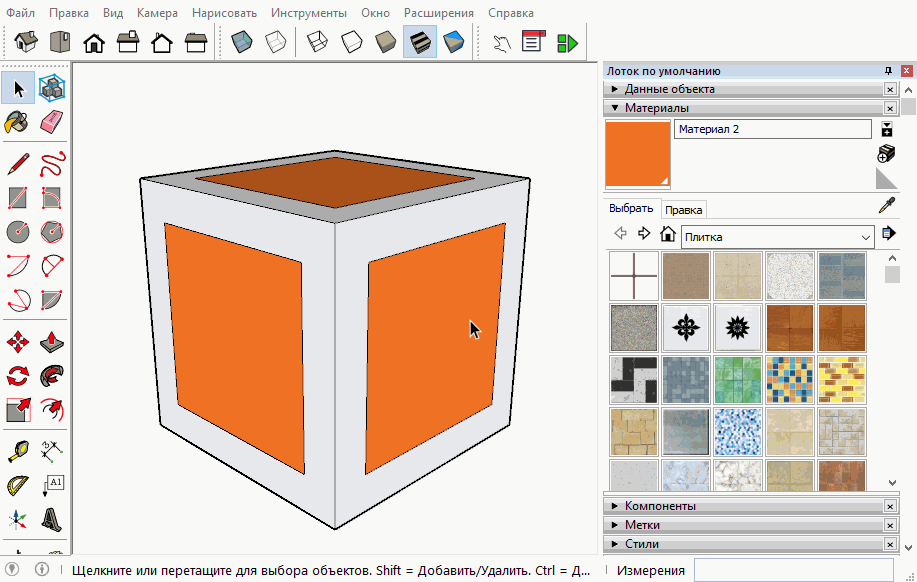
Task: Switch to the Правка tab in Materials
Action: click(684, 209)
